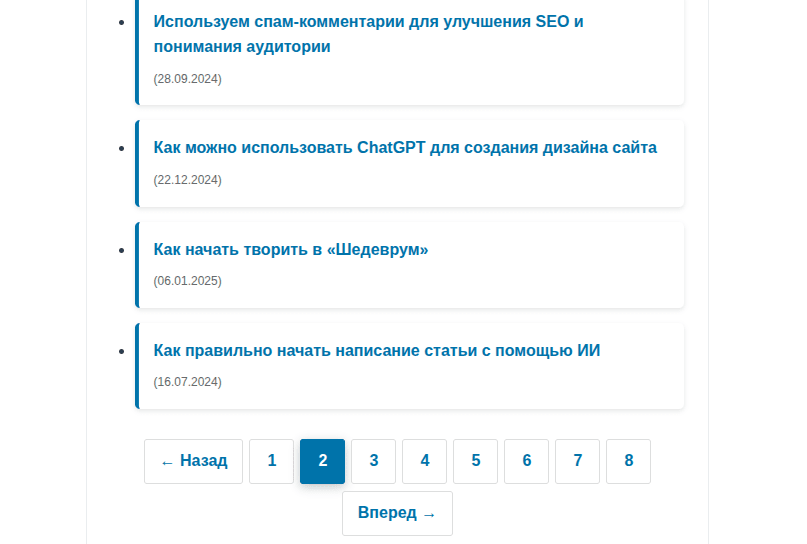
Task: Click the date (28.09.2024) under the SEO article
Action: [188, 79]
